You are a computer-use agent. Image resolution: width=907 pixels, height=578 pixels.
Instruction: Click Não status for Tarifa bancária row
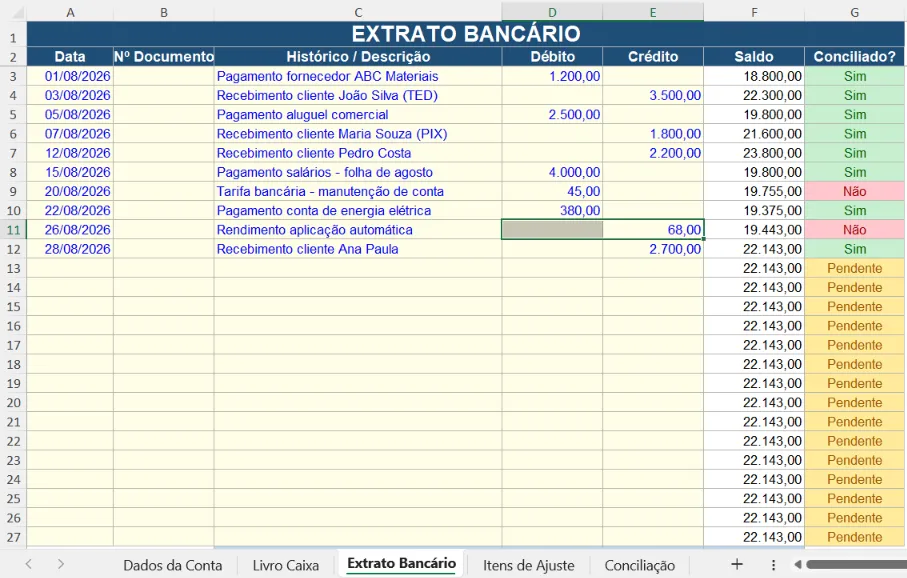pyautogui.click(x=854, y=191)
